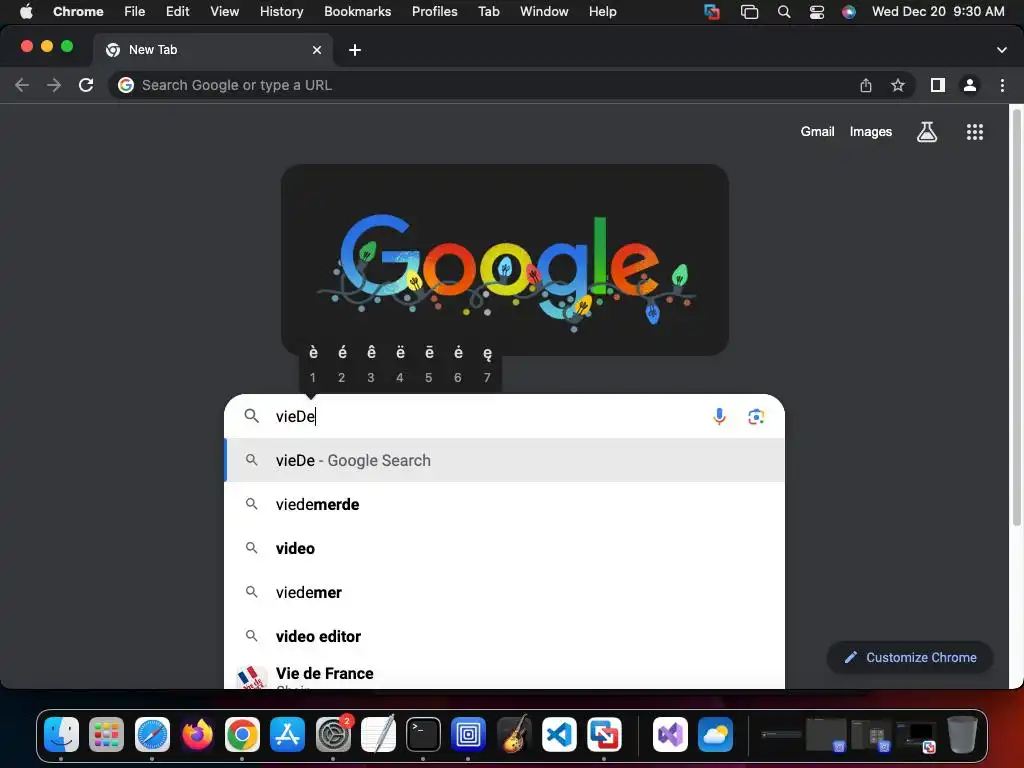Open a new tab with plus button
1024x768 pixels.
[x=355, y=50]
